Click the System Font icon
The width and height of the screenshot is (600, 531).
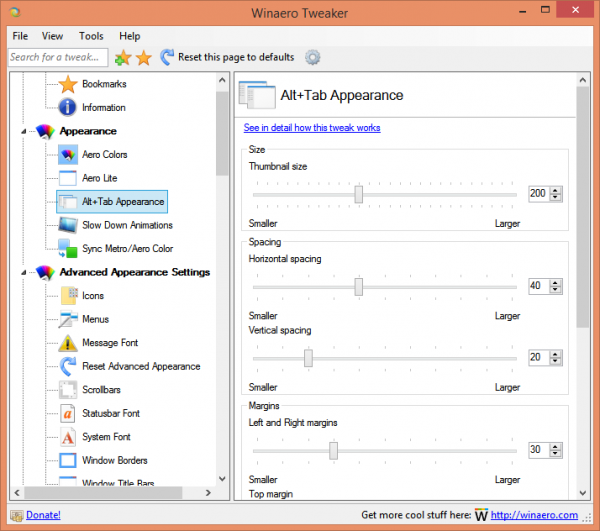tap(68, 437)
